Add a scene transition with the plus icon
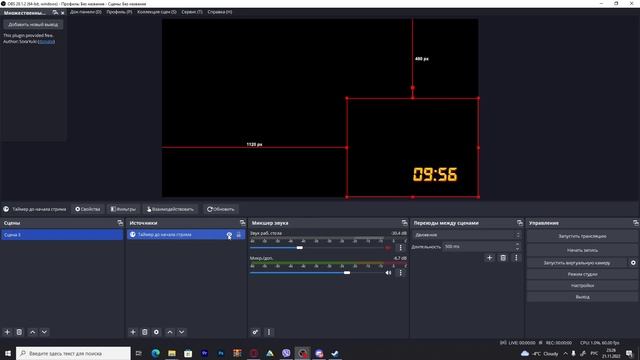 coord(489,258)
